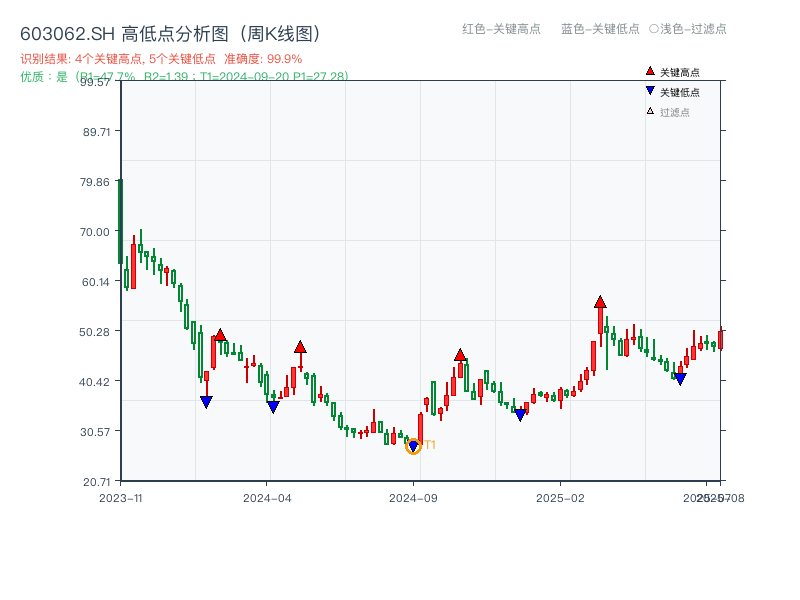
Task: Click the blue low marker below April 2024 candles
Action: (x=273, y=407)
